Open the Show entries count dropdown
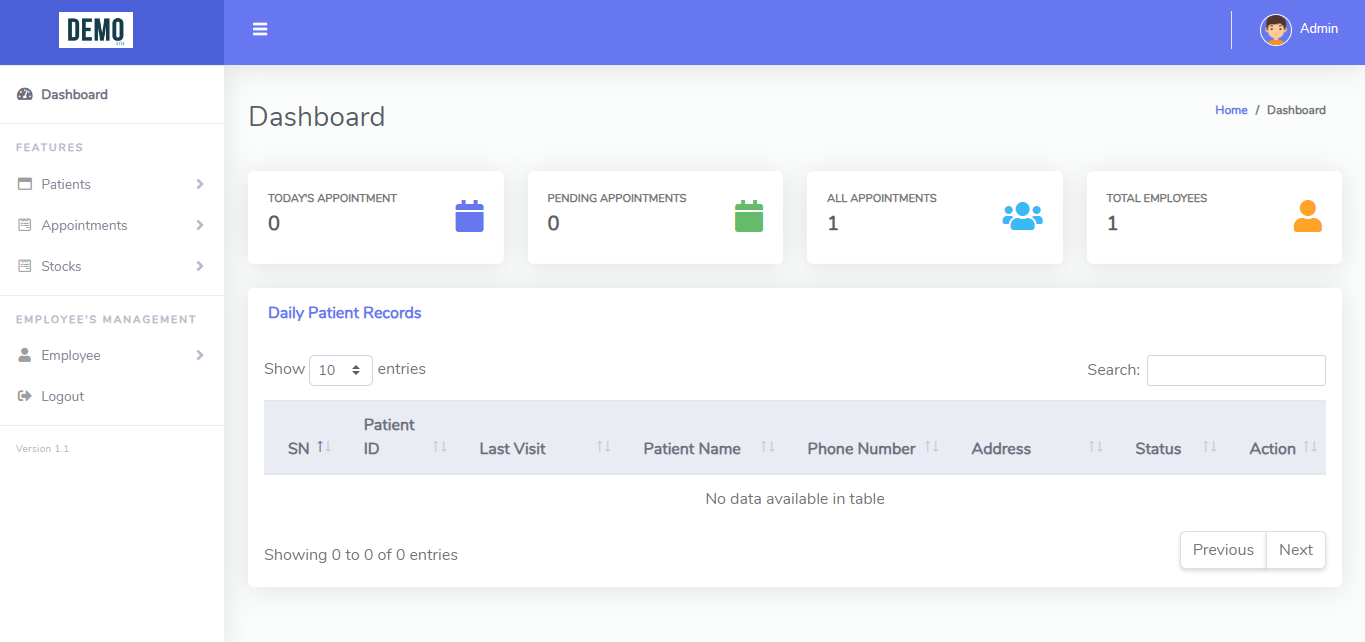 pyautogui.click(x=340, y=370)
